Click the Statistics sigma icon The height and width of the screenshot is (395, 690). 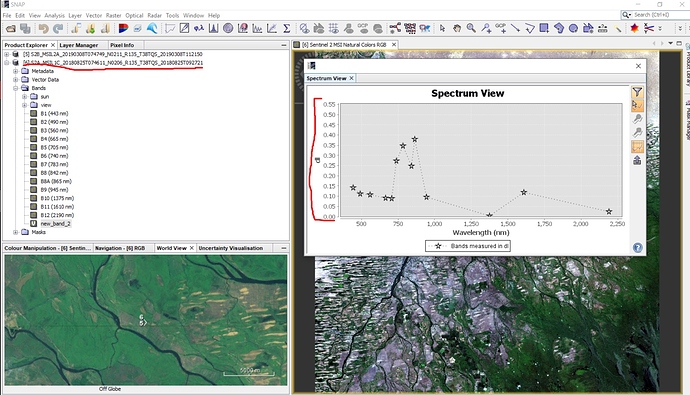[286, 29]
